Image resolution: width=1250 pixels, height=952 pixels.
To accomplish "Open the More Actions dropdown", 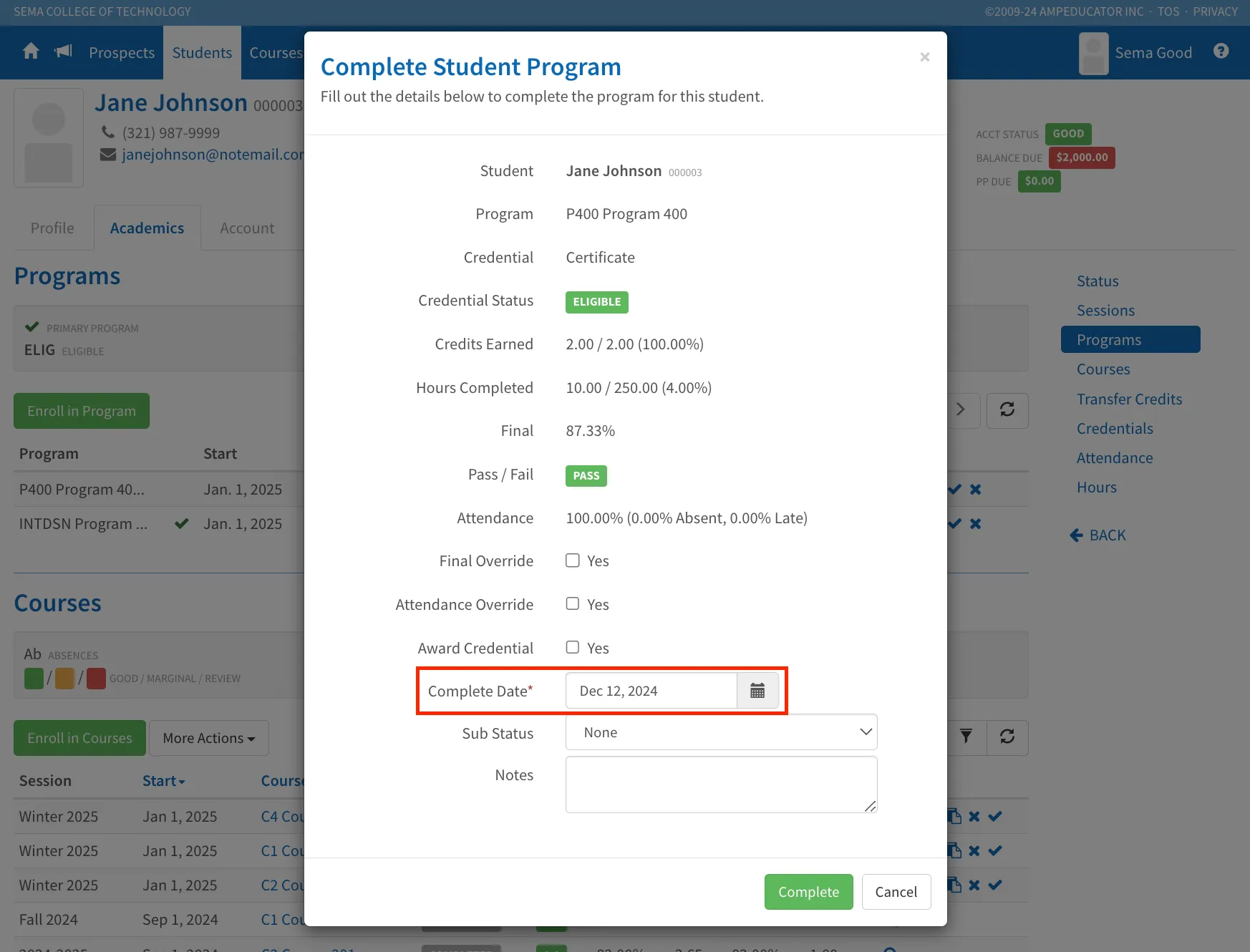I will tap(209, 738).
